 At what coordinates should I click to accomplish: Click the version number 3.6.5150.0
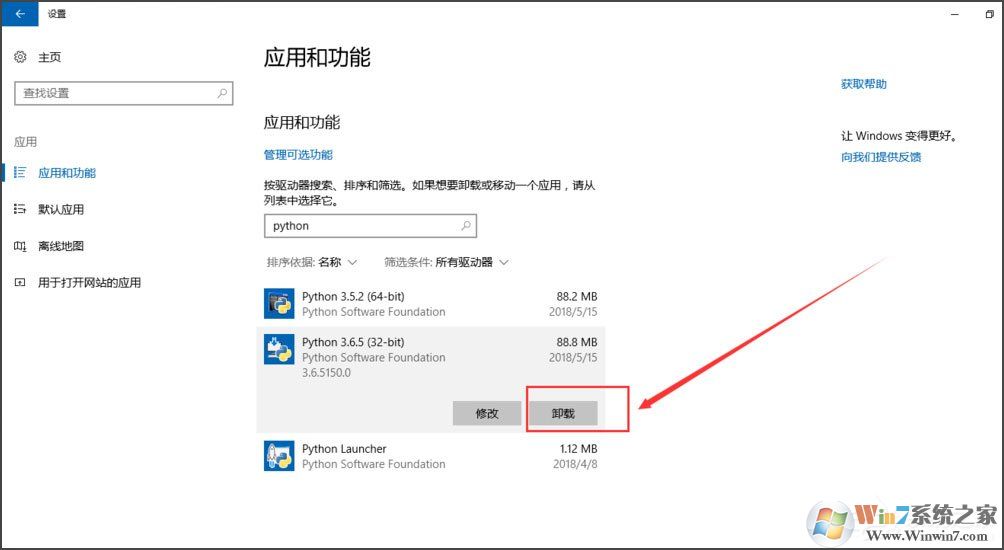tap(327, 373)
